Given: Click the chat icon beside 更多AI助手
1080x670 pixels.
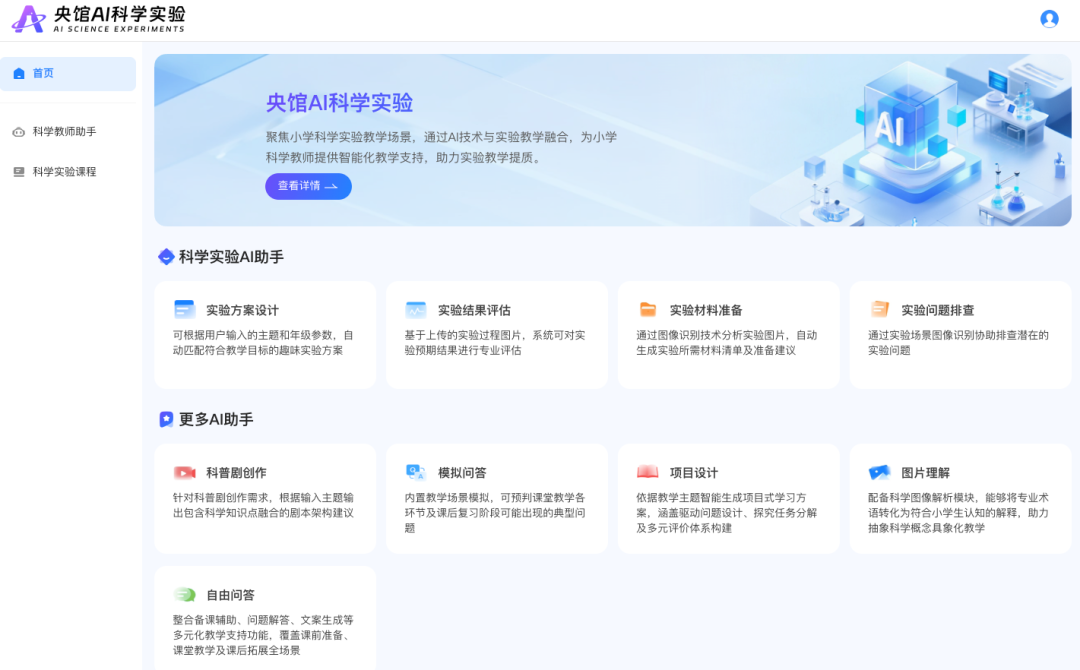Looking at the screenshot, I should 165,419.
